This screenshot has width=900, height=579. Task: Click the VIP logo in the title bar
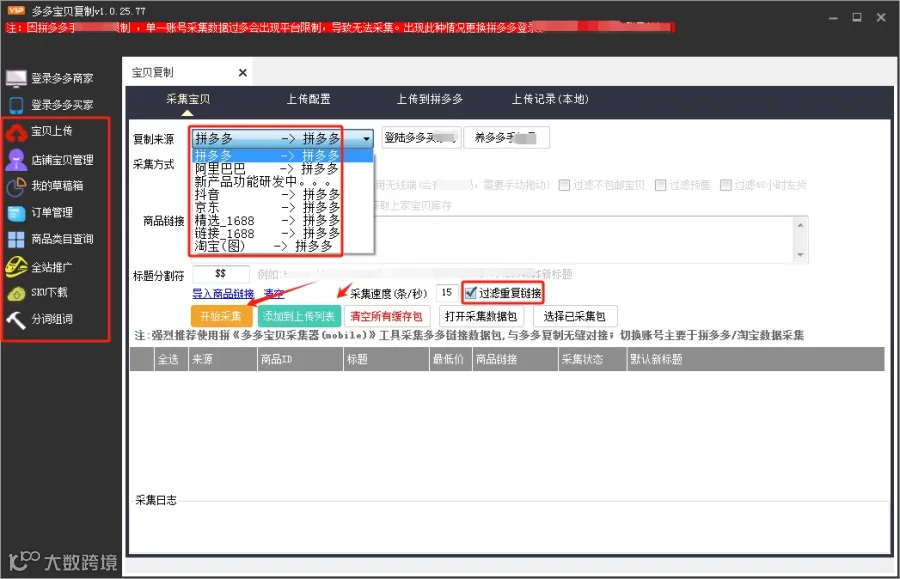[x=16, y=10]
